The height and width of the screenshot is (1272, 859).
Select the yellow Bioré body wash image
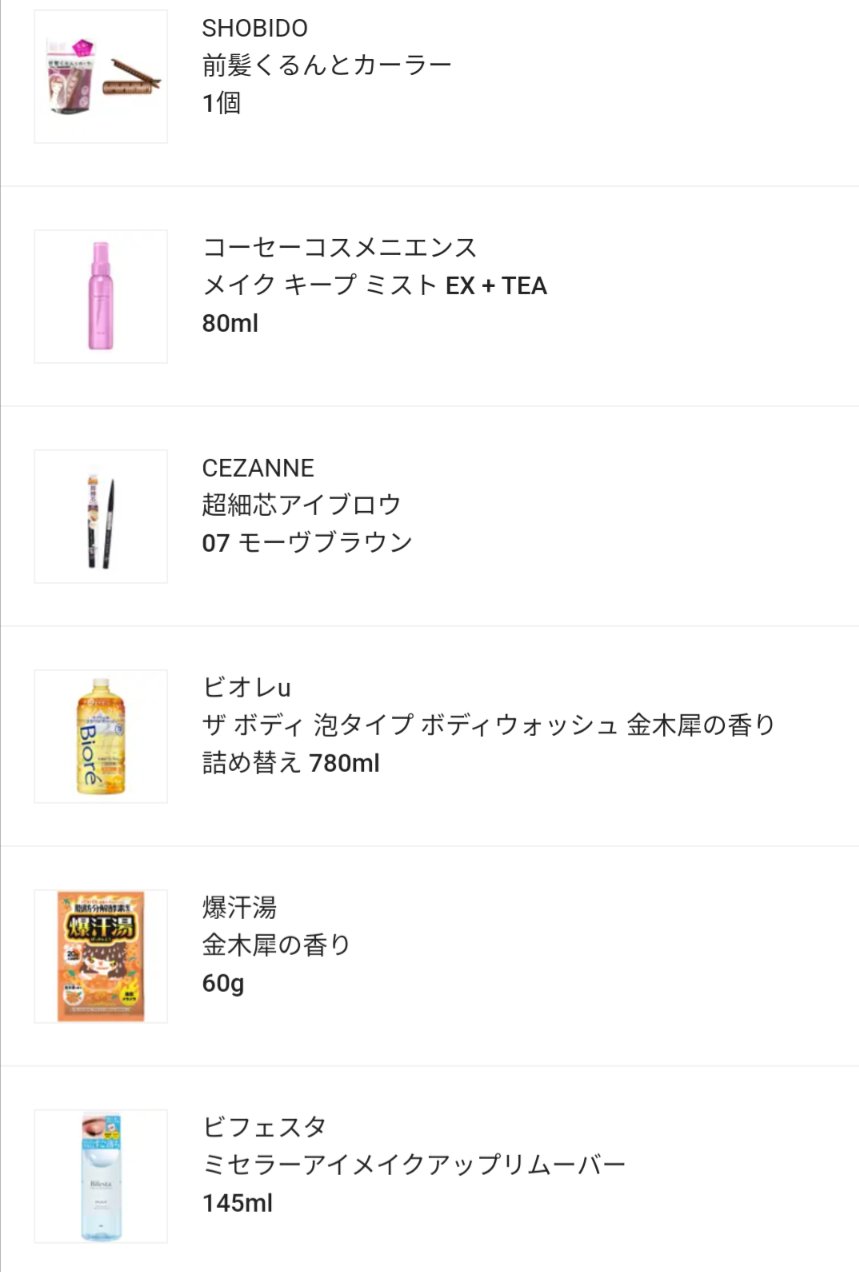point(100,736)
